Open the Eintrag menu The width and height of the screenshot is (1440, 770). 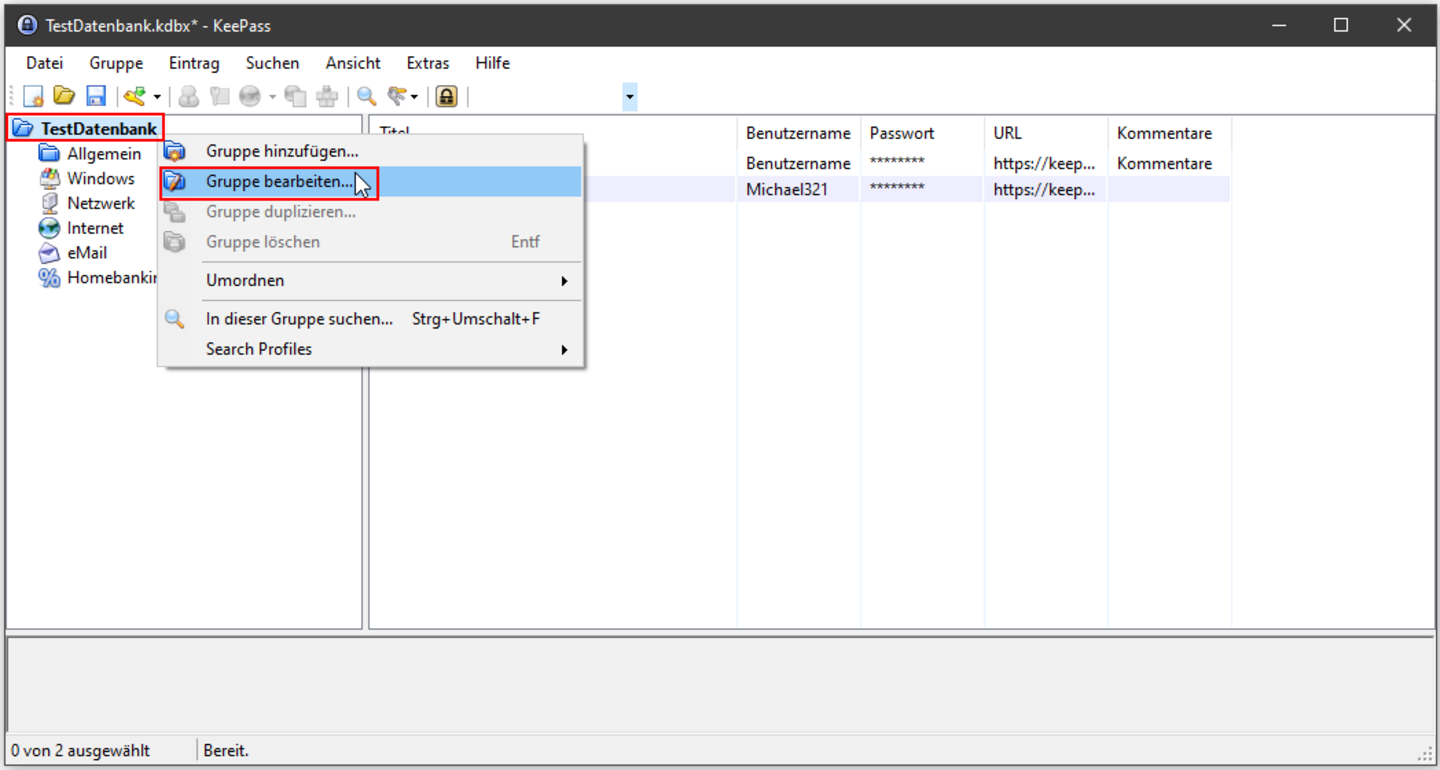pyautogui.click(x=194, y=63)
